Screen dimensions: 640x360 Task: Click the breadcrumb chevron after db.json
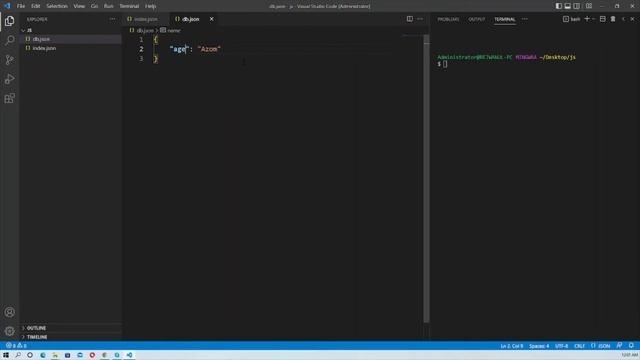coord(157,30)
